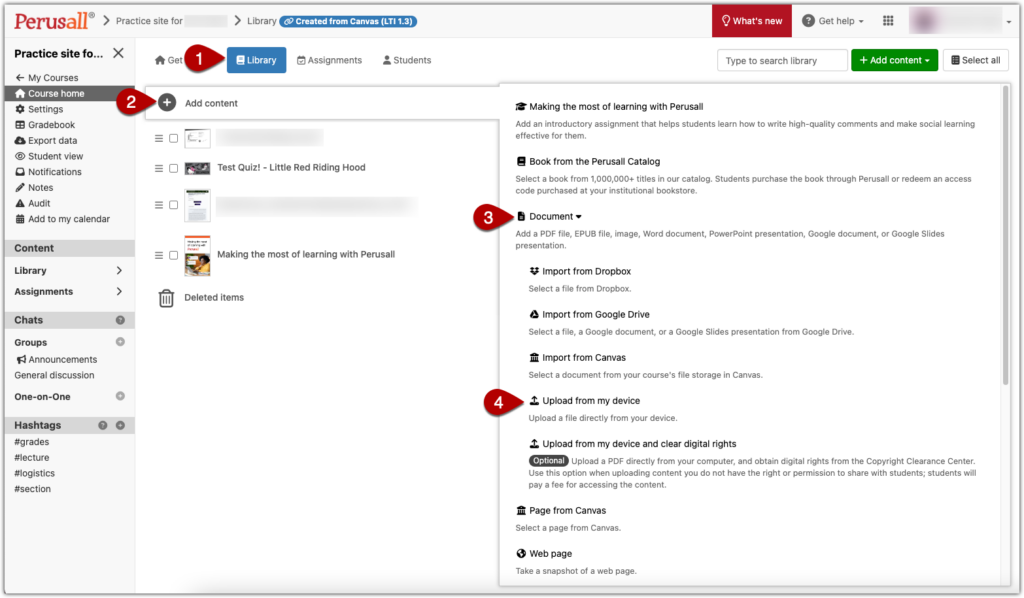The height and width of the screenshot is (598, 1024).
Task: Open the Deleted items trash icon
Action: click(x=167, y=298)
